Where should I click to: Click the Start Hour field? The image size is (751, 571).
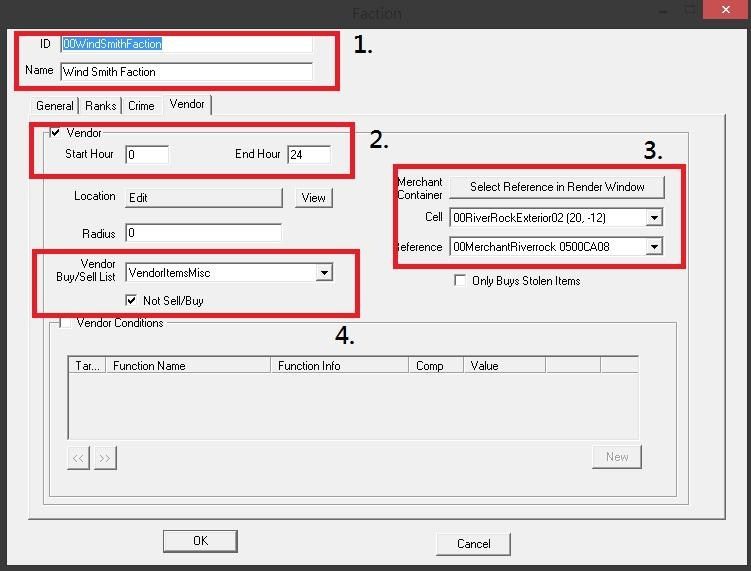click(147, 154)
